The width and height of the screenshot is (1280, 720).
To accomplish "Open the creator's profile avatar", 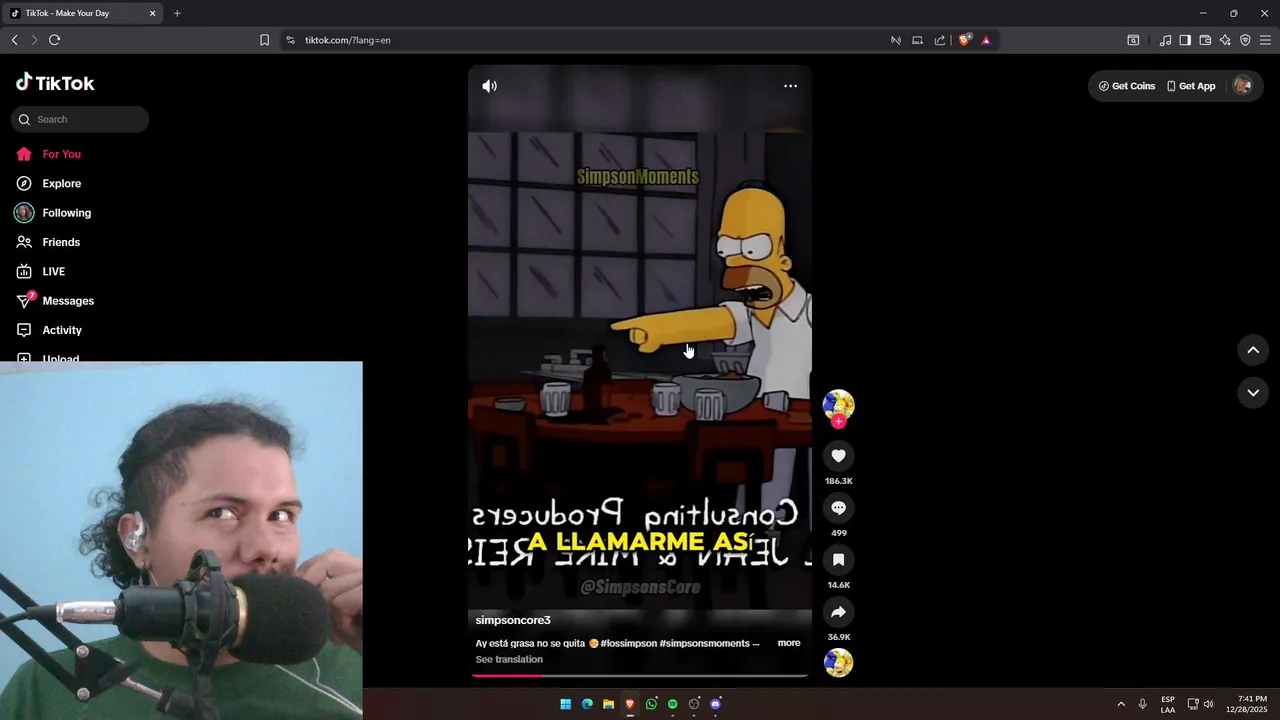I will [838, 404].
